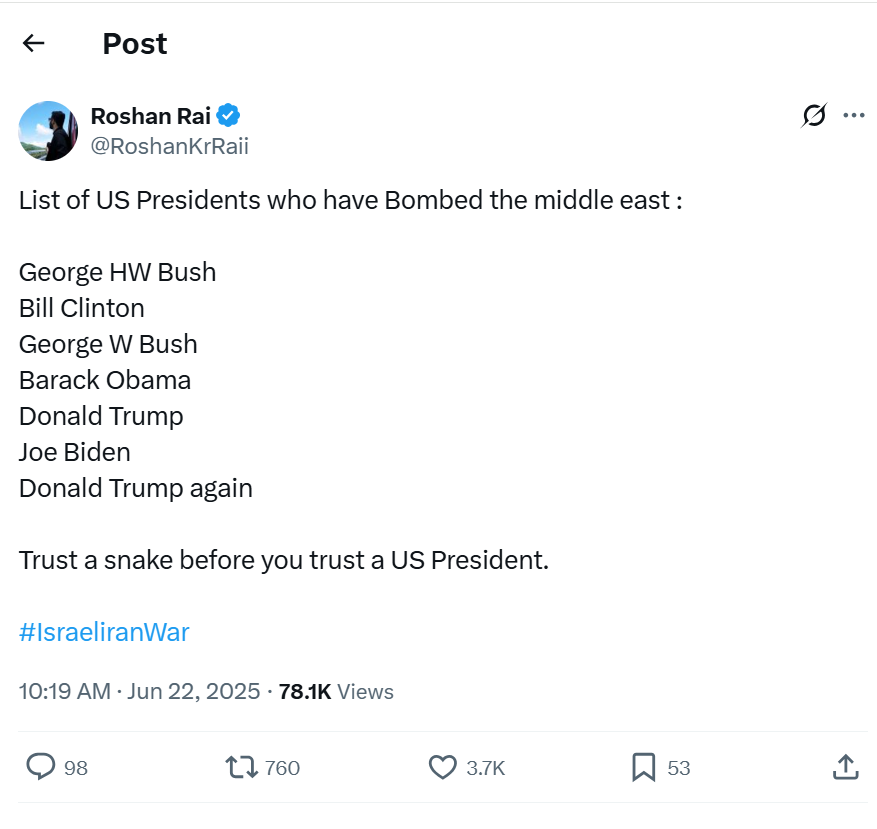This screenshot has height=829, width=877.
Task: Repost this post via the arrows icon
Action: (240, 767)
